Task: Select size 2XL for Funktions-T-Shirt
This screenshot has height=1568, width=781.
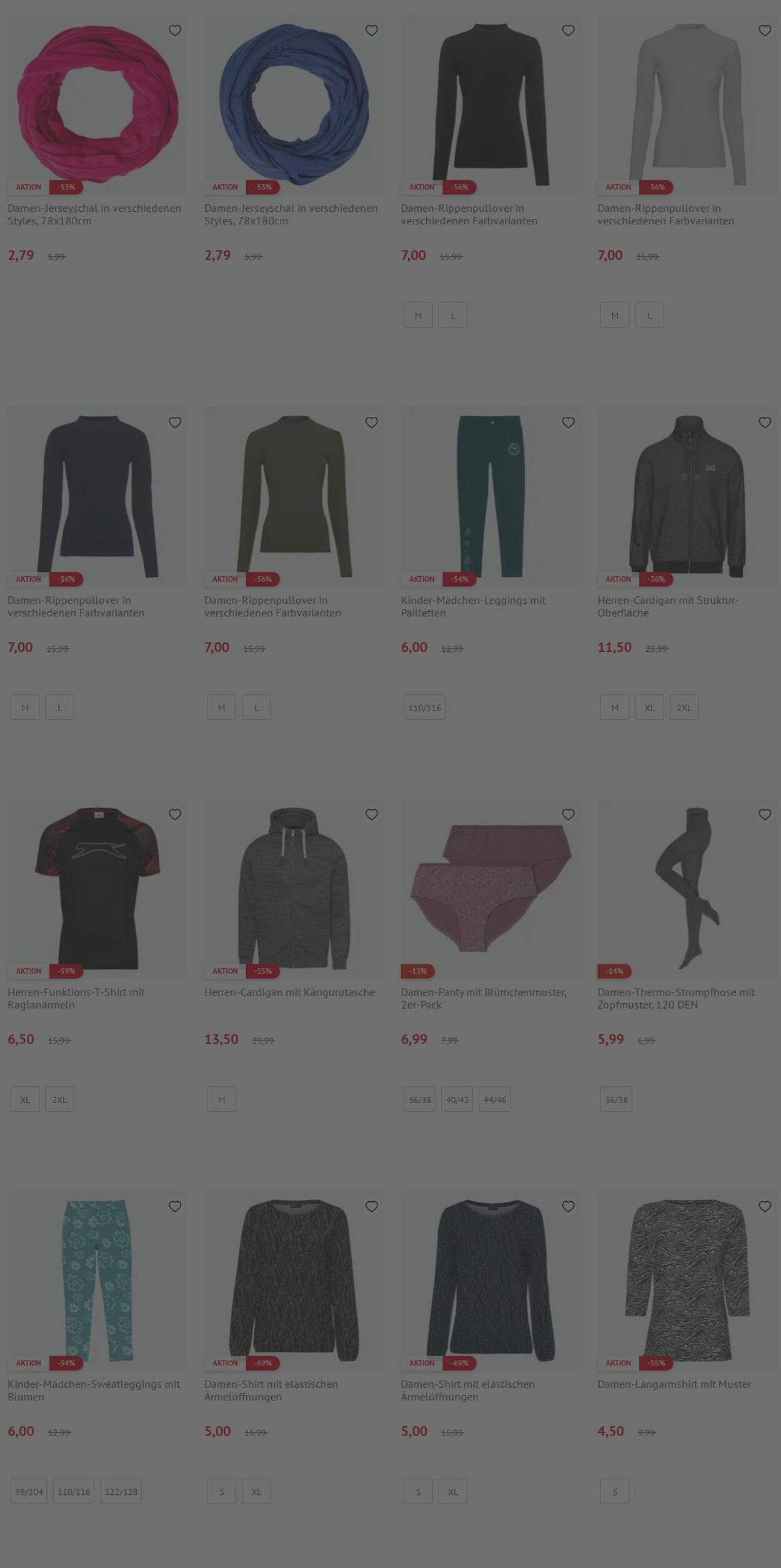Action: [x=59, y=1099]
